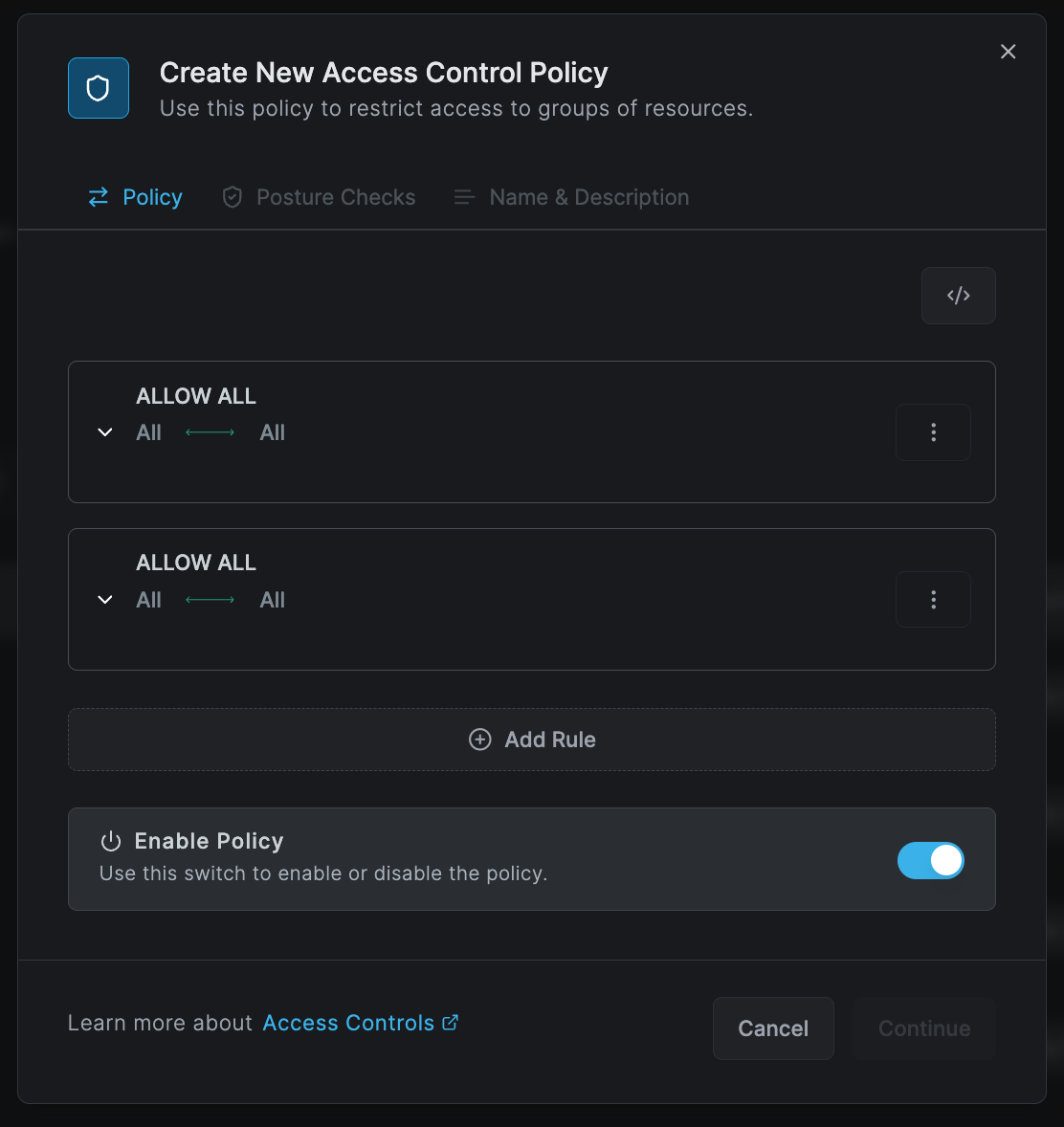Click the bidirectional arrow in the second rule

[x=210, y=600]
